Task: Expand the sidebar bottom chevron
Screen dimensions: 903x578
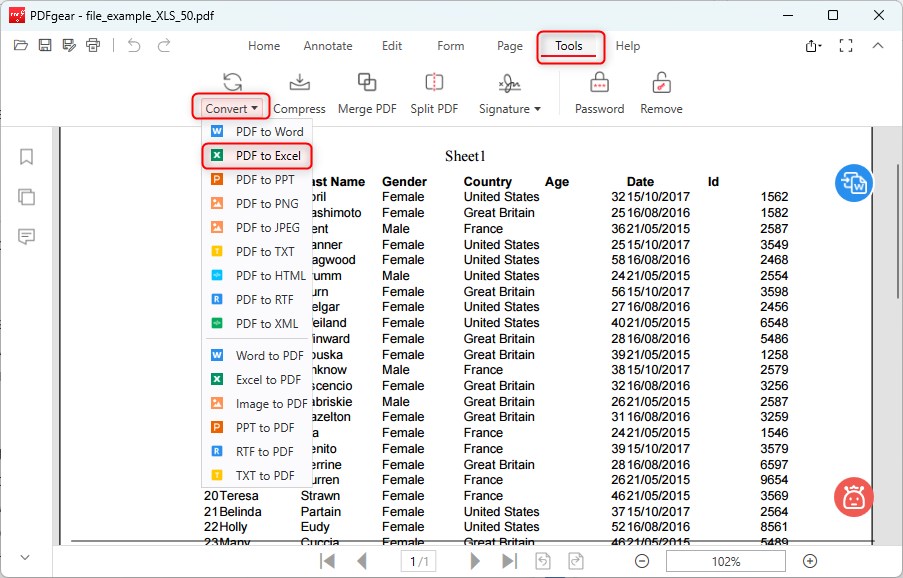Action: click(x=25, y=557)
